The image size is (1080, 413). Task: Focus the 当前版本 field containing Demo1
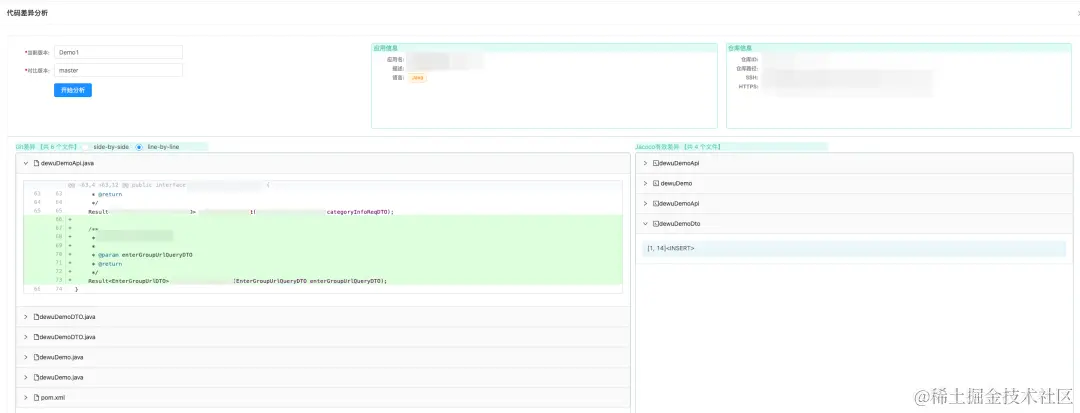click(x=118, y=52)
